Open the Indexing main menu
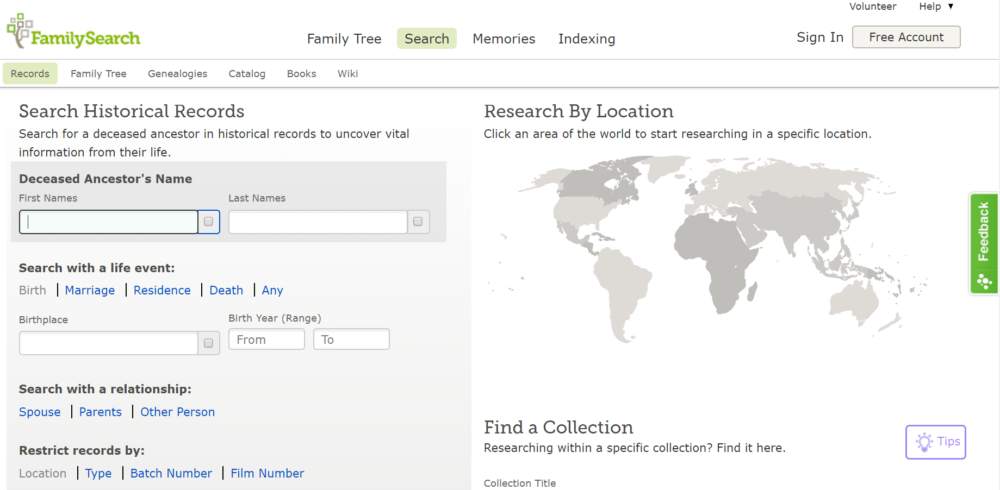This screenshot has height=490, width=1000. [x=587, y=39]
